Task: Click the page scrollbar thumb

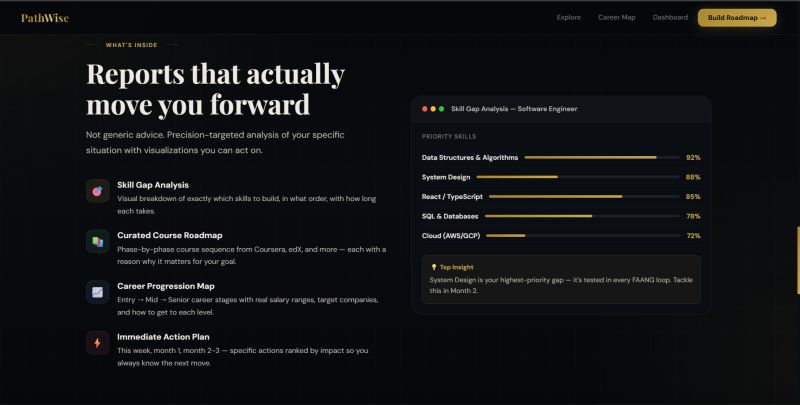Action: tap(798, 260)
